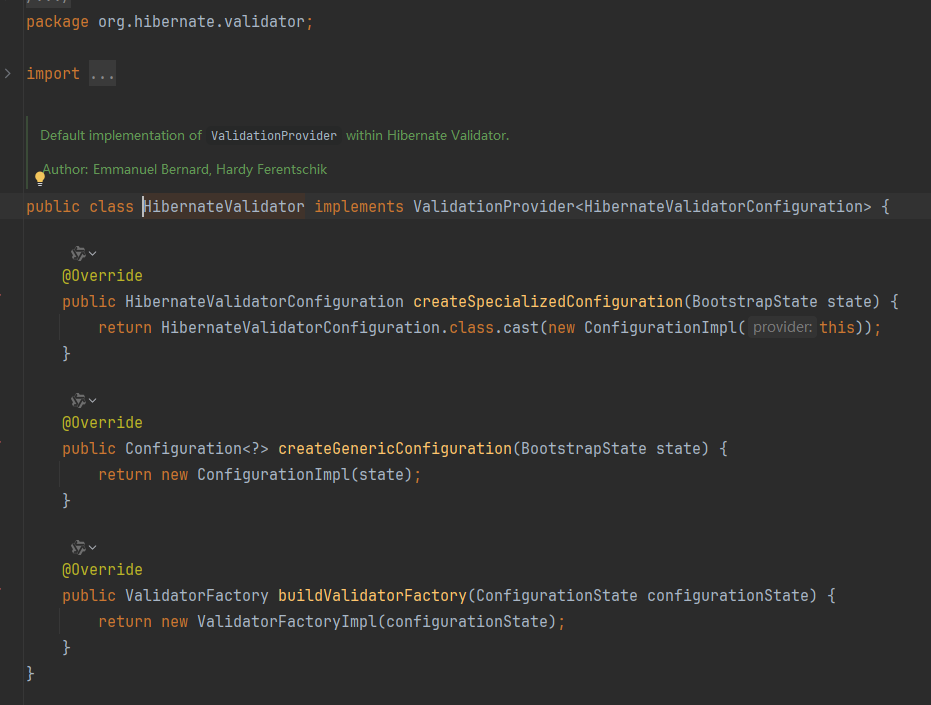Click the author icon above buildValidatorFactory method
The image size is (931, 705).
click(x=78, y=548)
